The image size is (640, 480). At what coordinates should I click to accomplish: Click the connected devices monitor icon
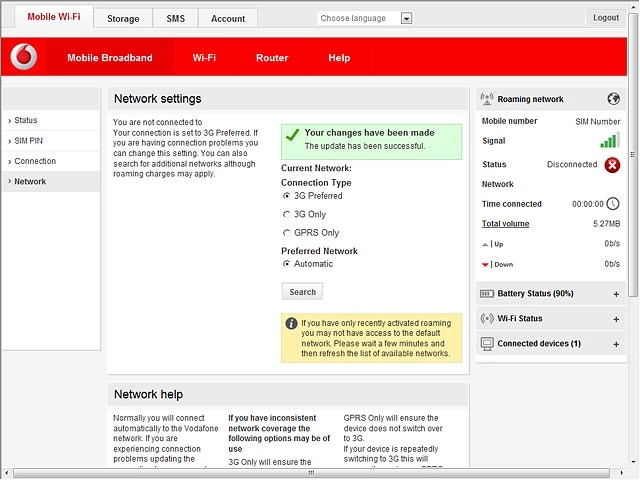pyautogui.click(x=487, y=344)
